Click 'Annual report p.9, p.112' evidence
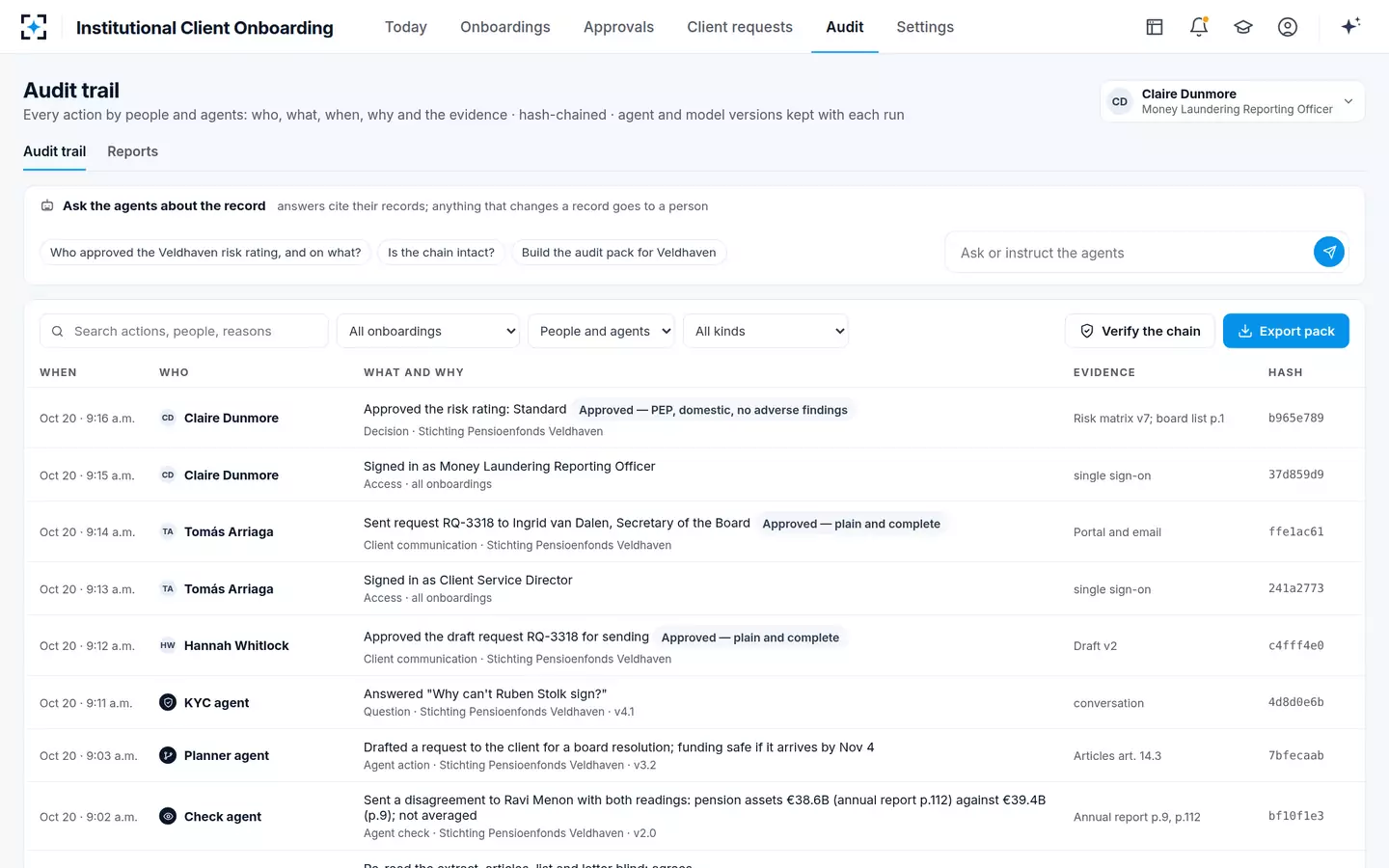 point(1137,817)
